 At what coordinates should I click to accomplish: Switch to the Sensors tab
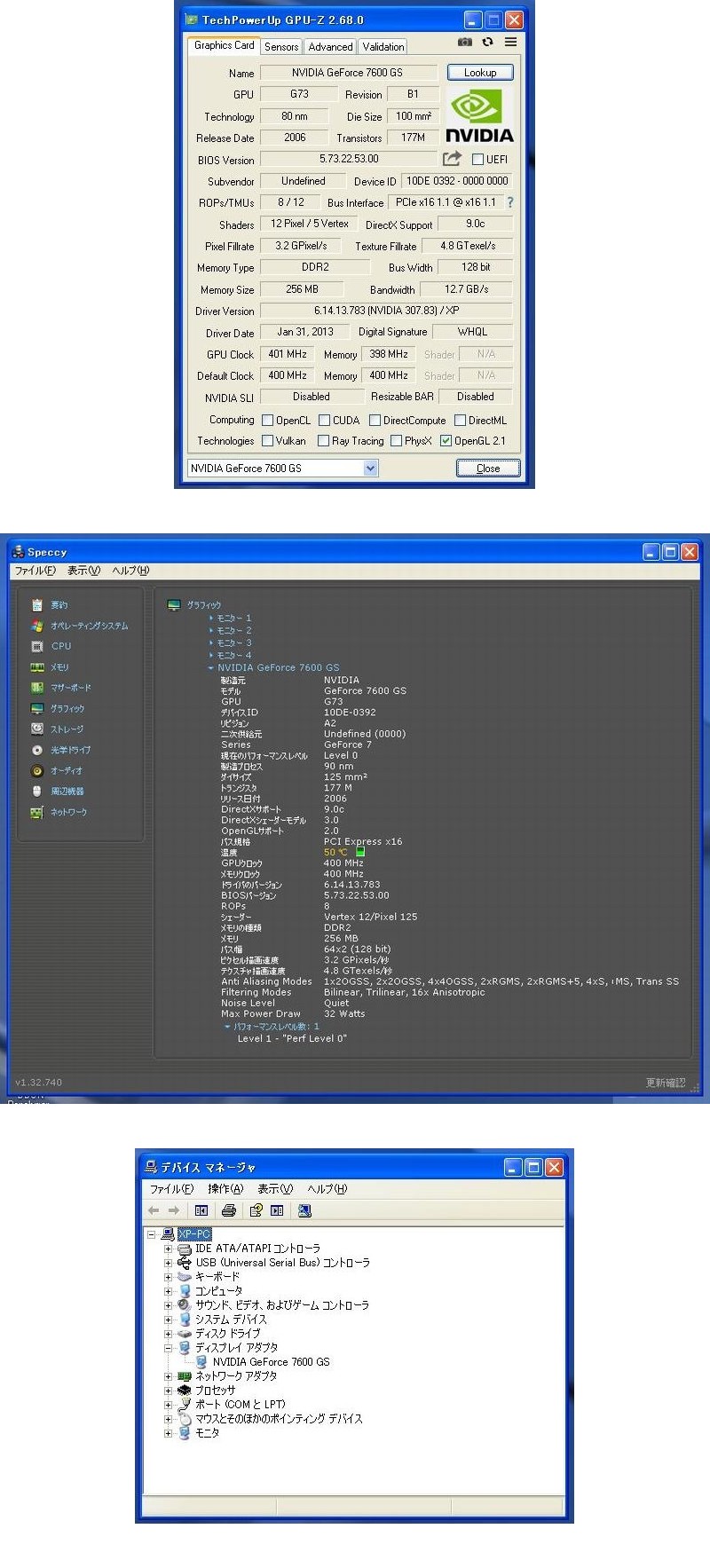coord(280,47)
